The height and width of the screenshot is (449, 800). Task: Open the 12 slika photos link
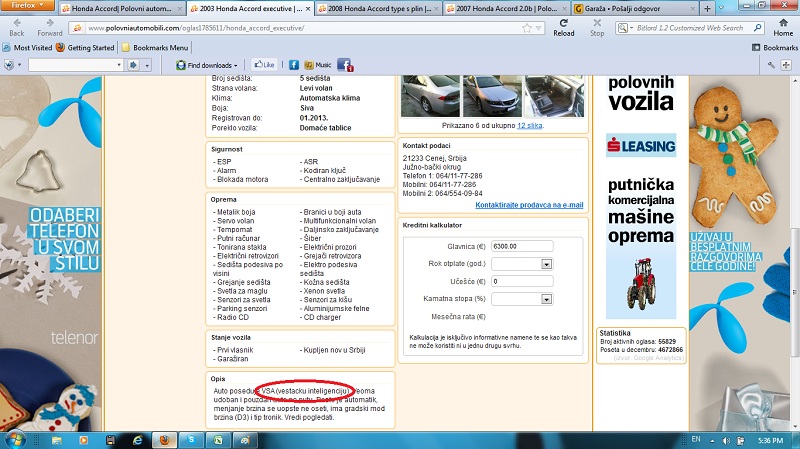530,126
